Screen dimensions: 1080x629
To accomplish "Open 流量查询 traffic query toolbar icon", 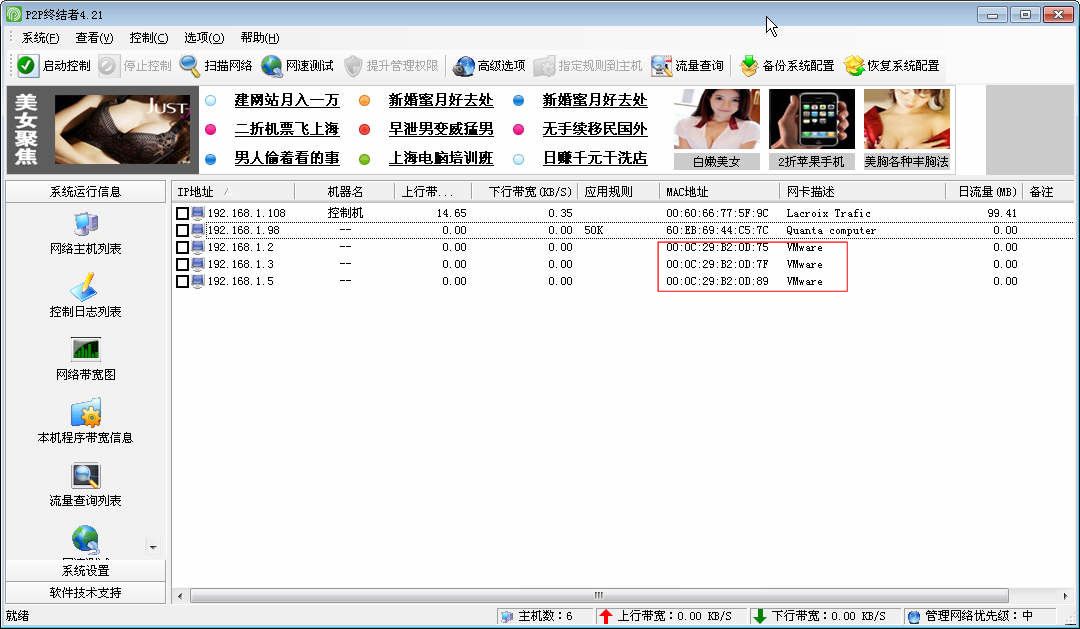I will click(661, 66).
